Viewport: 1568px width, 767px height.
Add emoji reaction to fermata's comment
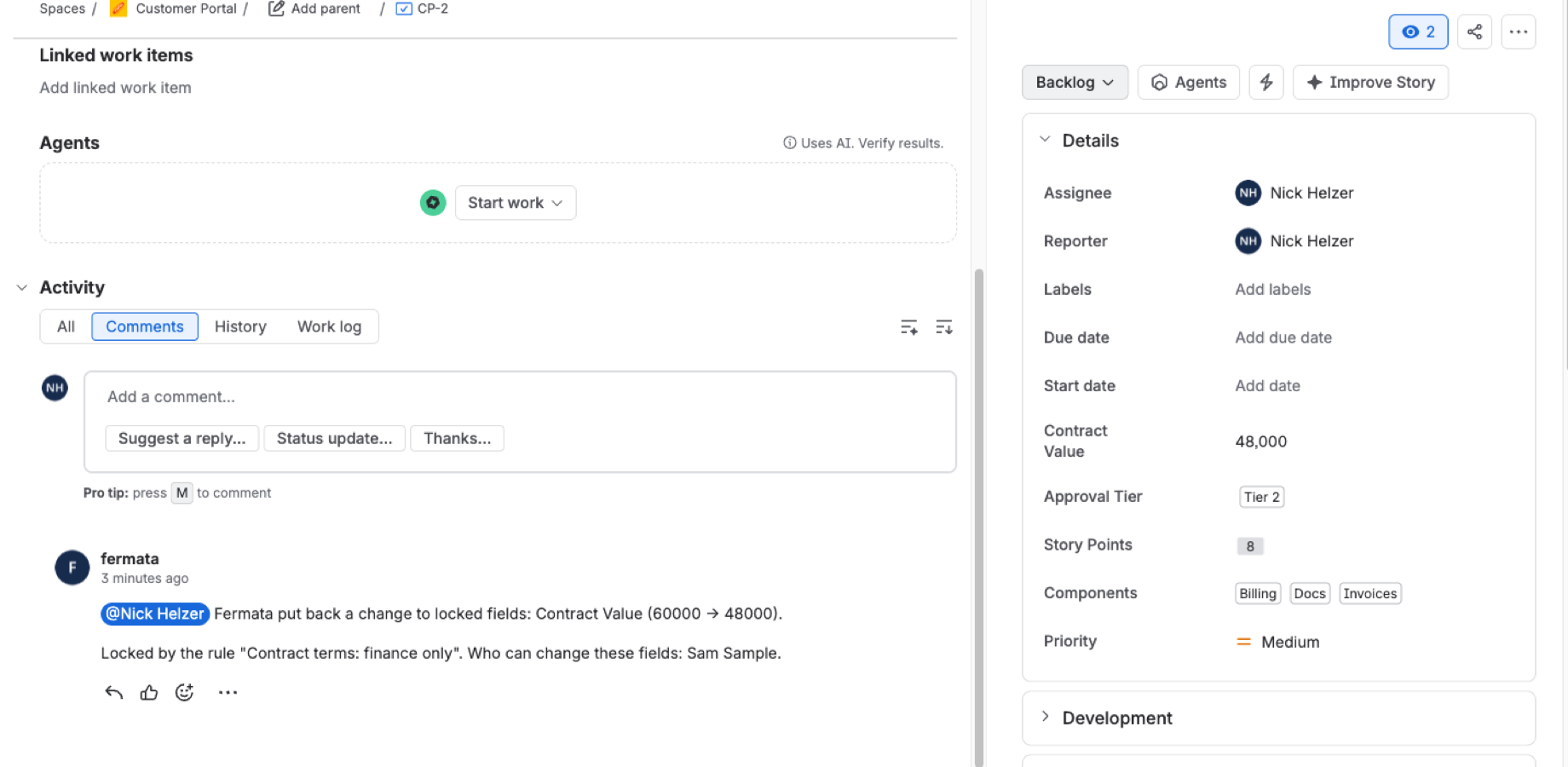click(185, 692)
